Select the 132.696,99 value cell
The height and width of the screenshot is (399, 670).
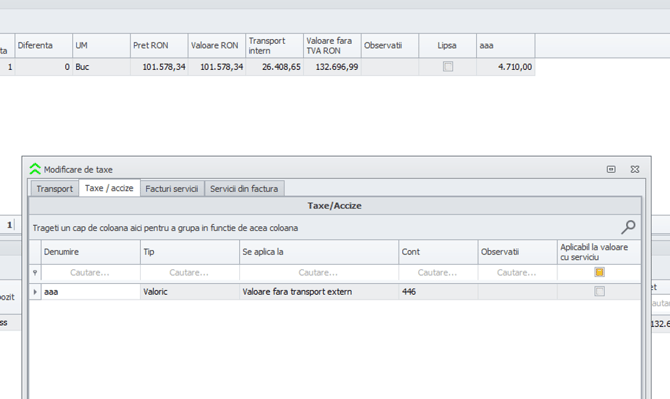point(332,67)
